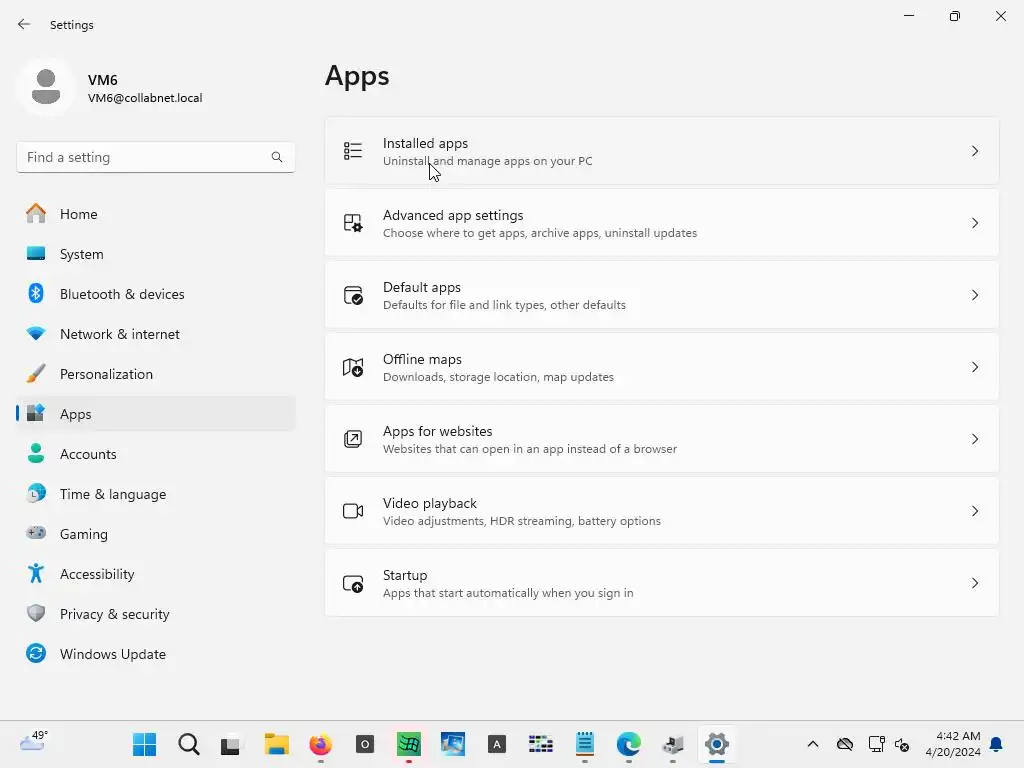This screenshot has width=1024, height=768.
Task: Open the Offline maps page
Action: click(662, 367)
